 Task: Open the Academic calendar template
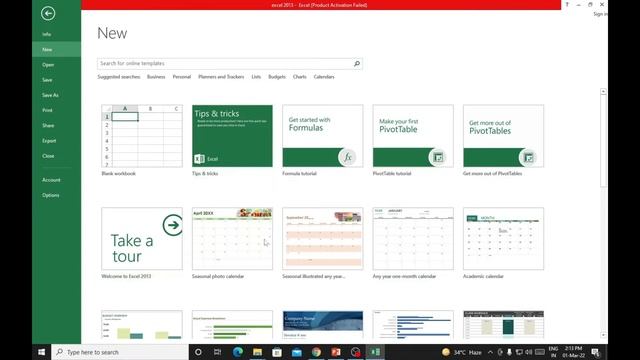[x=503, y=239]
